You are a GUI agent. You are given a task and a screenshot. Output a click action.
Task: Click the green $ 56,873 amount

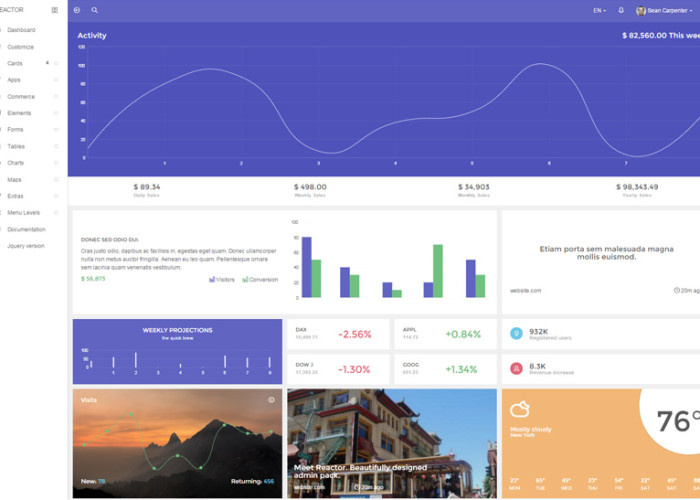(x=93, y=279)
